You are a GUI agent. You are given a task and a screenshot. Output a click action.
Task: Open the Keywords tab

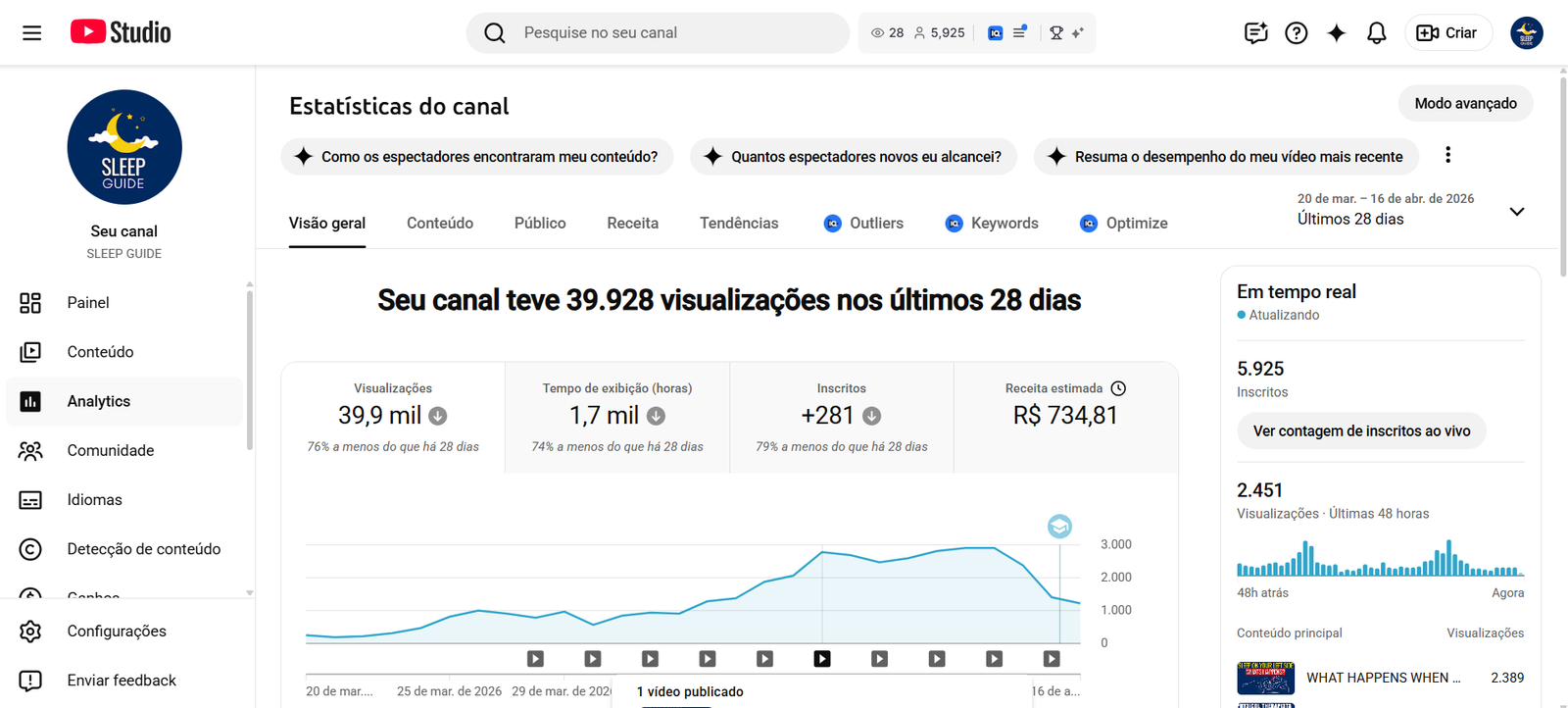[x=992, y=224]
